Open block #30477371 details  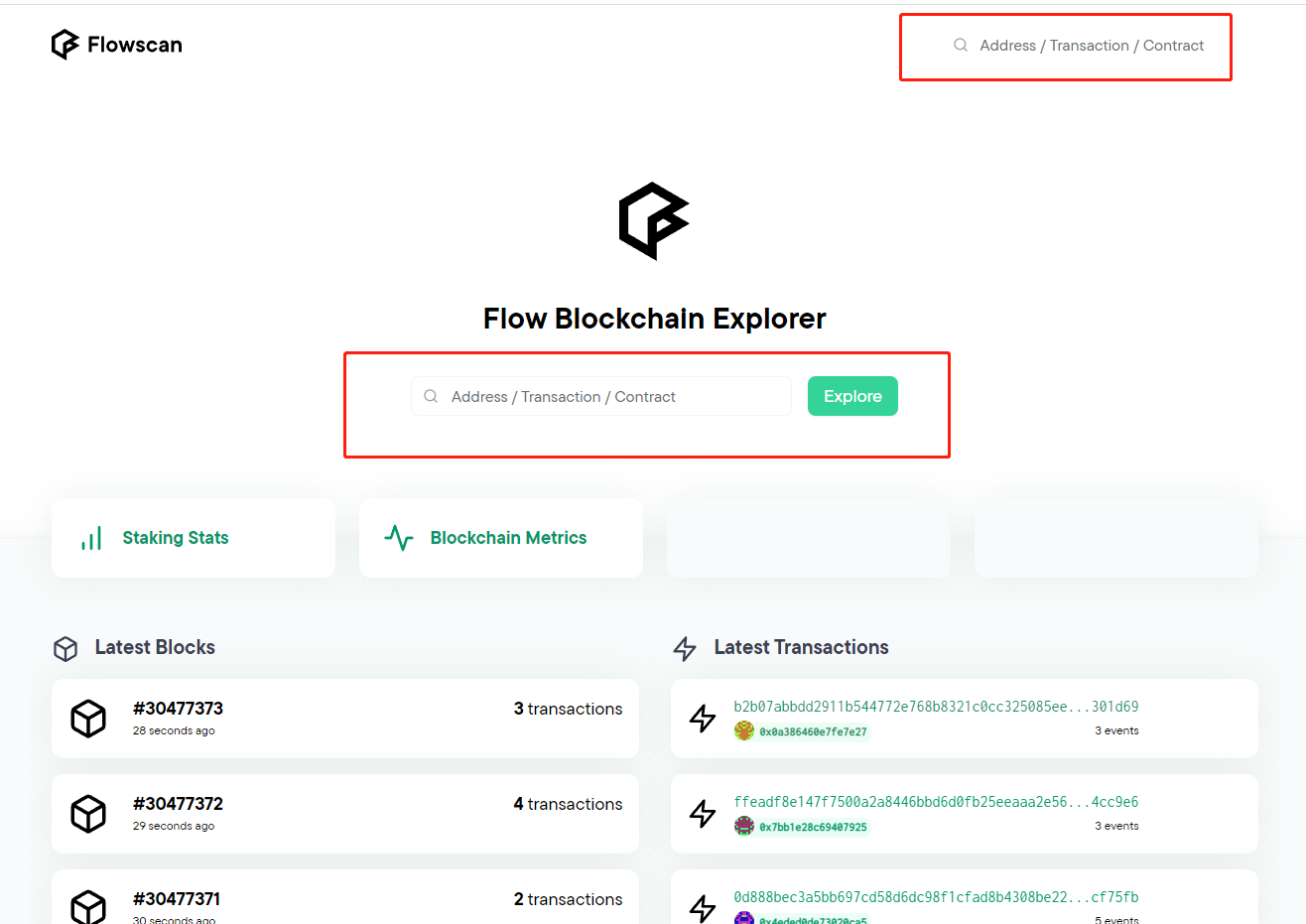point(177,899)
